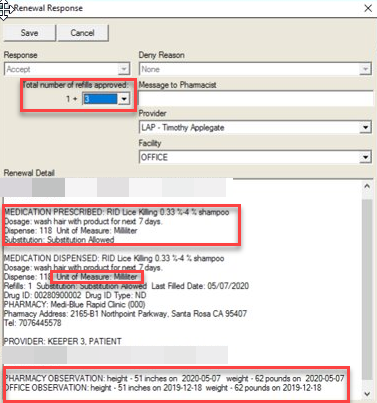Open the Deny Reason dropdown
The height and width of the screenshot is (403, 377).
click(x=365, y=69)
